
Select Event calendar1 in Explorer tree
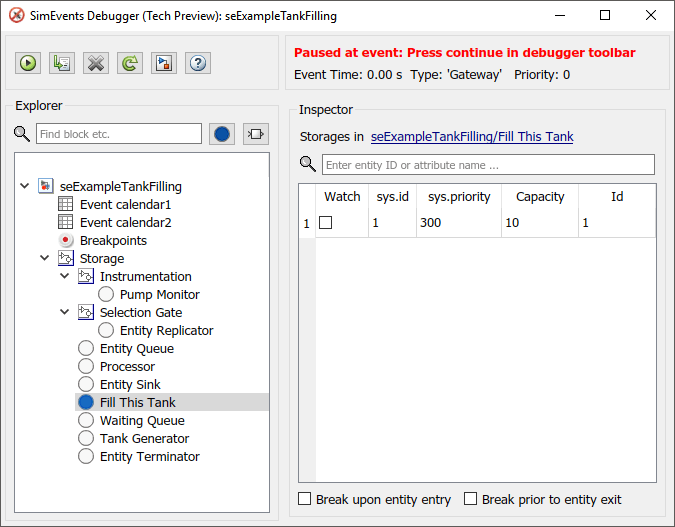(125, 204)
